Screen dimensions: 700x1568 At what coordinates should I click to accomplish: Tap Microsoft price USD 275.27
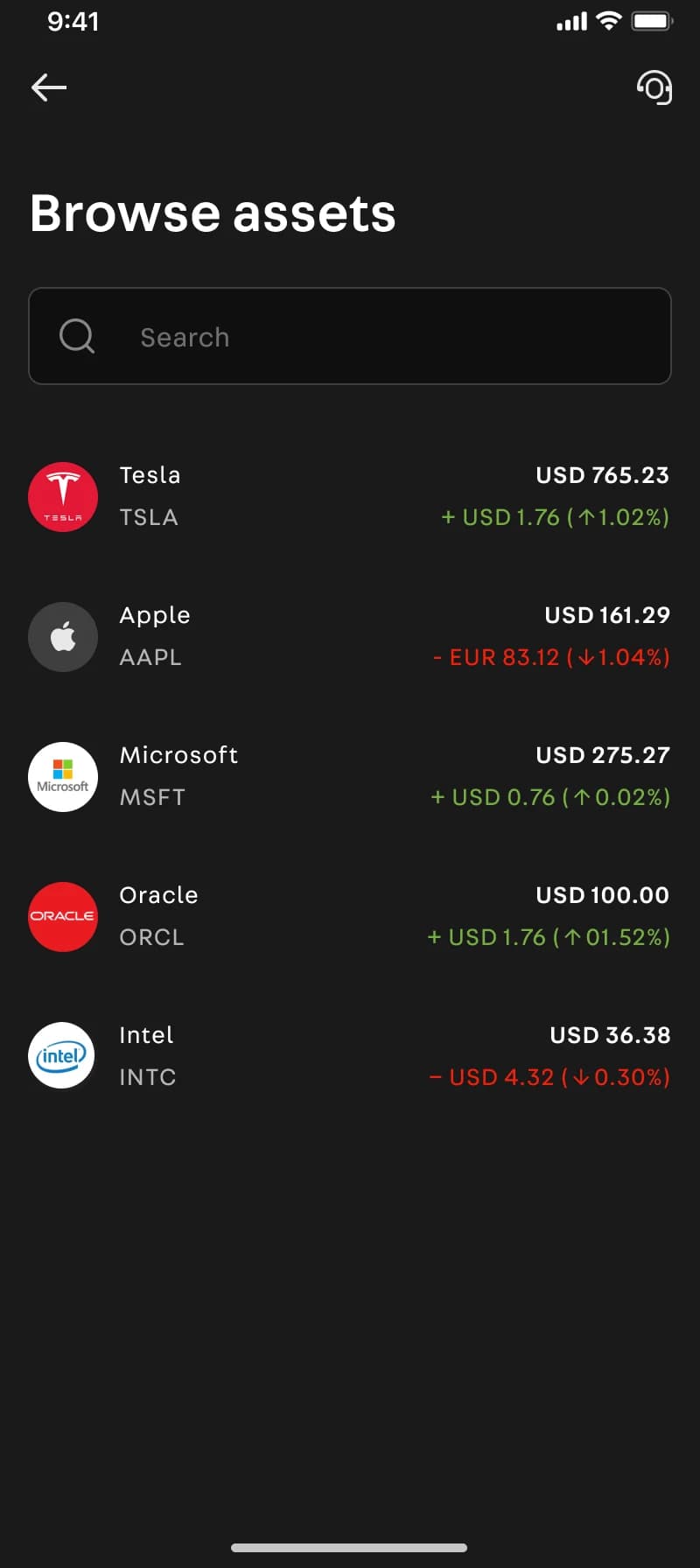pyautogui.click(x=603, y=755)
